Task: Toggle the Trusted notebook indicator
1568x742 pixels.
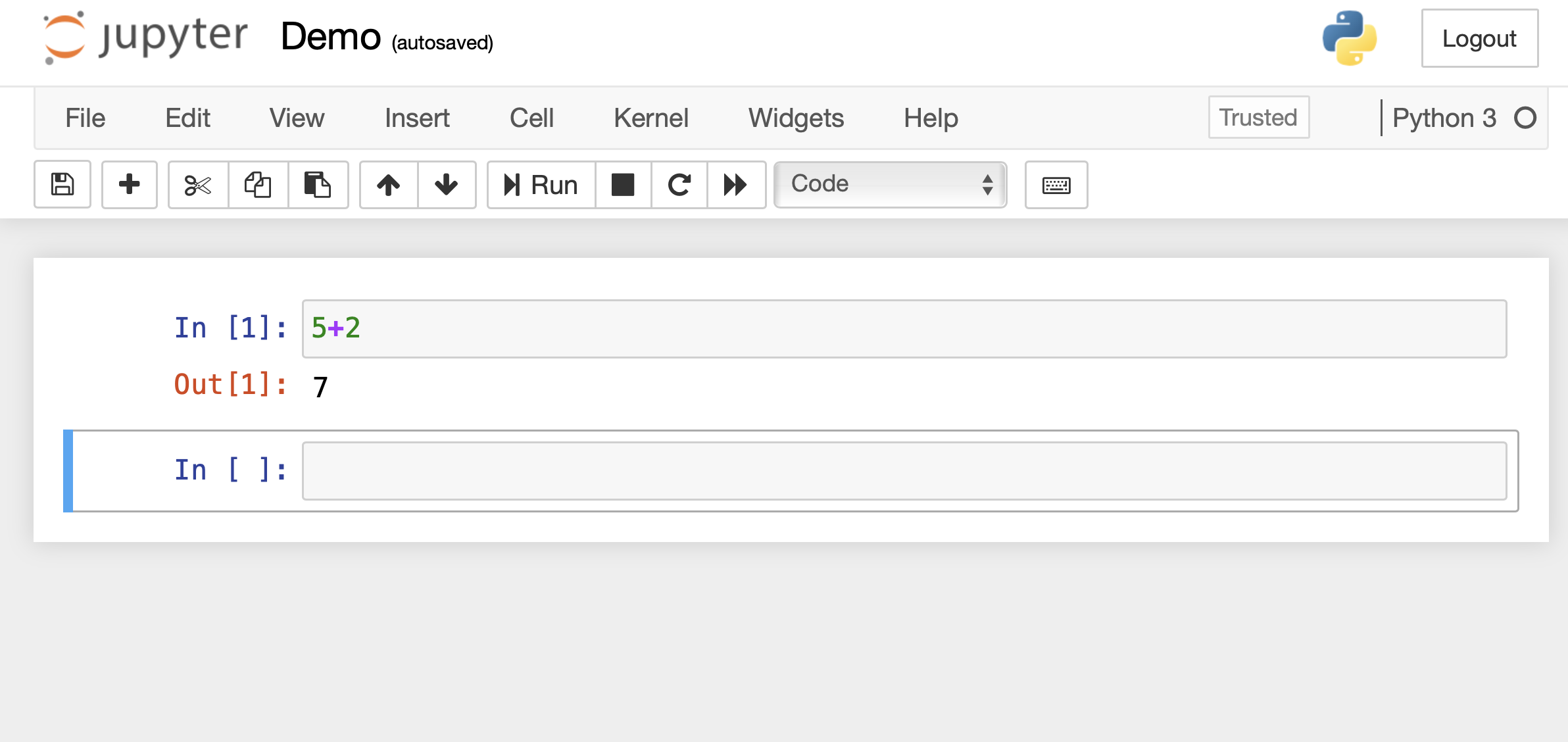Action: click(1259, 117)
